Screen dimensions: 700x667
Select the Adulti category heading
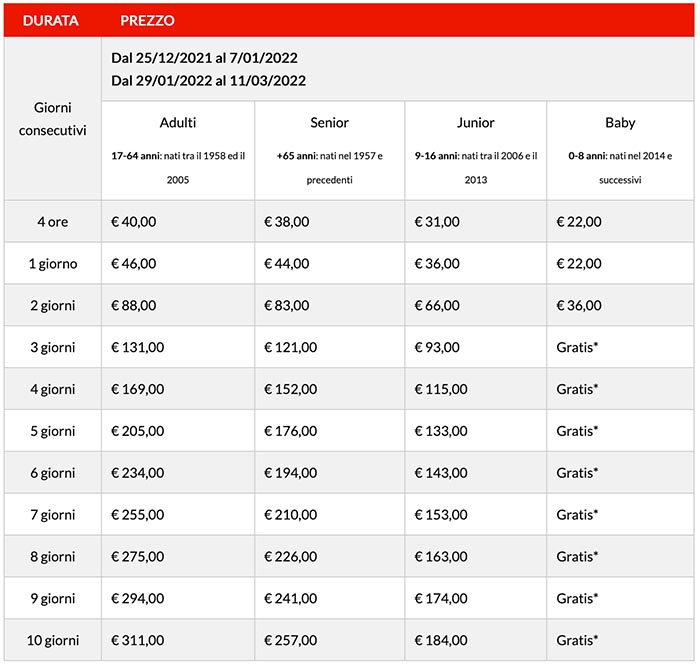tap(178, 123)
